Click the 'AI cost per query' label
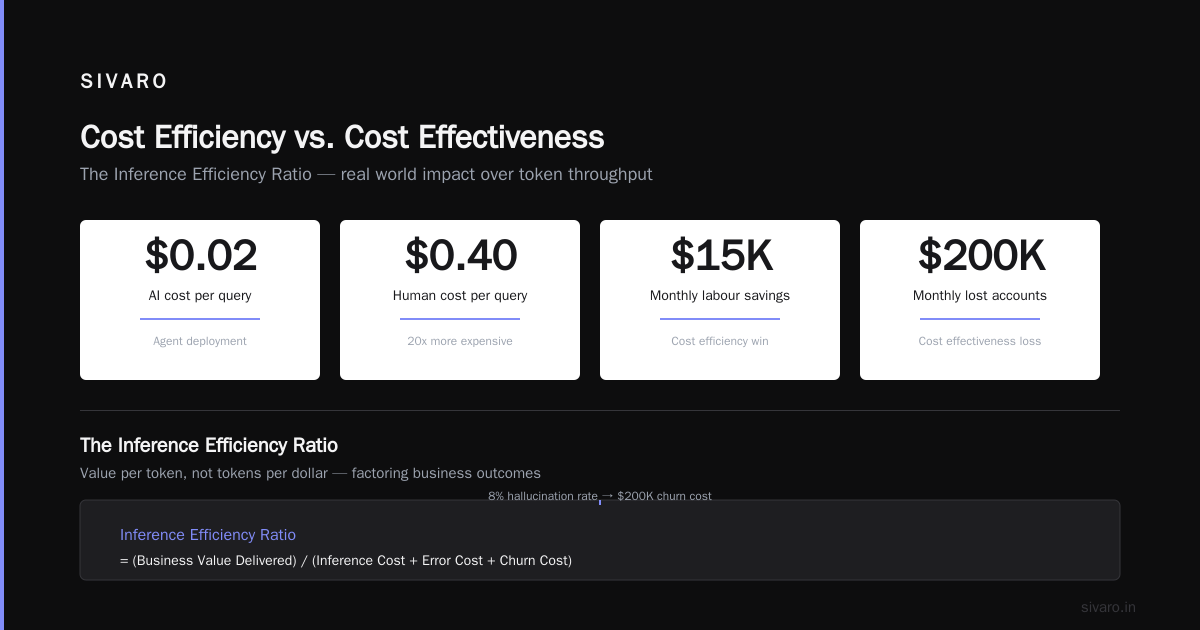The height and width of the screenshot is (630, 1200). point(200,296)
